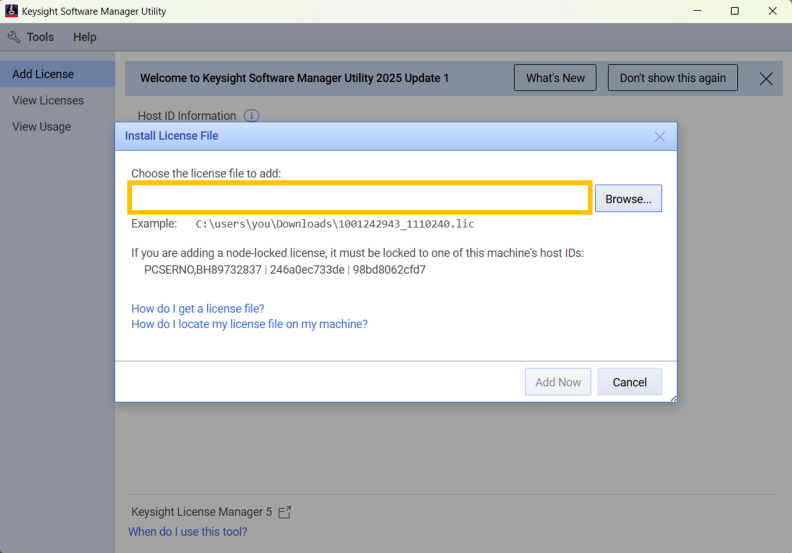Open When do I use this tool? link
Image resolution: width=792 pixels, height=553 pixels.
[x=187, y=532]
